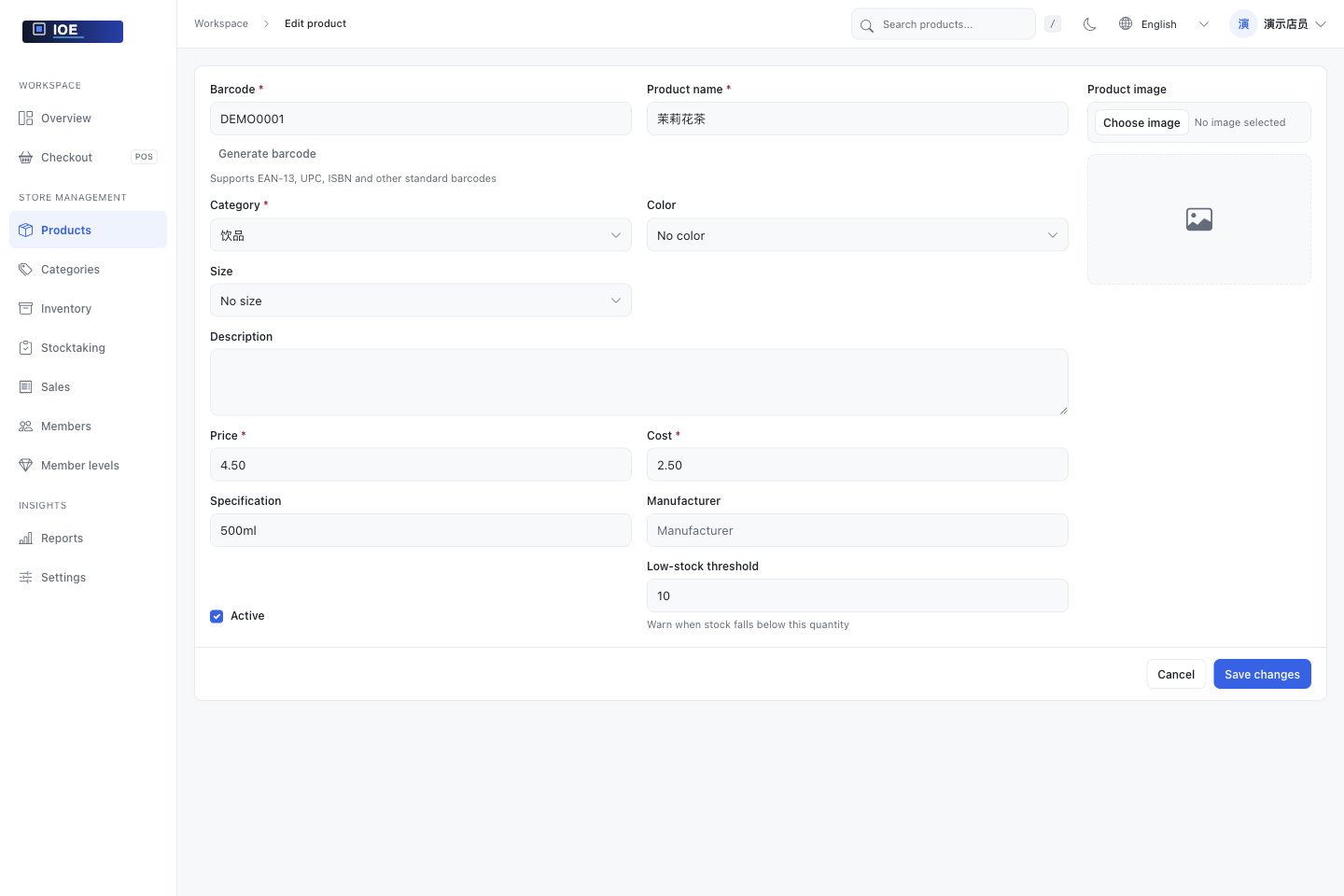
Task: Click Workspace breadcrumb link
Action: tap(221, 23)
